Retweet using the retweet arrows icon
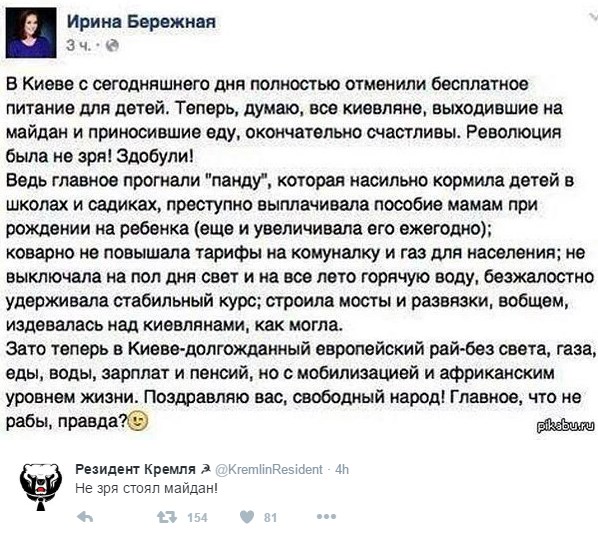 (x=167, y=517)
